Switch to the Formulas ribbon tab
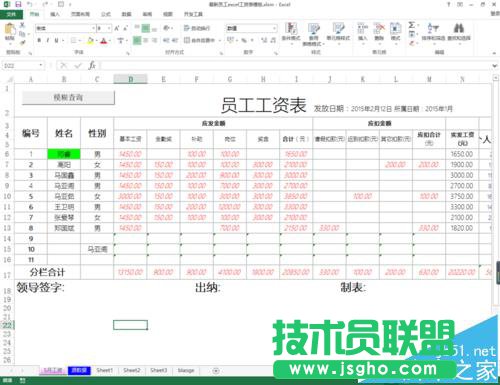The height and width of the screenshot is (385, 500). click(x=106, y=14)
